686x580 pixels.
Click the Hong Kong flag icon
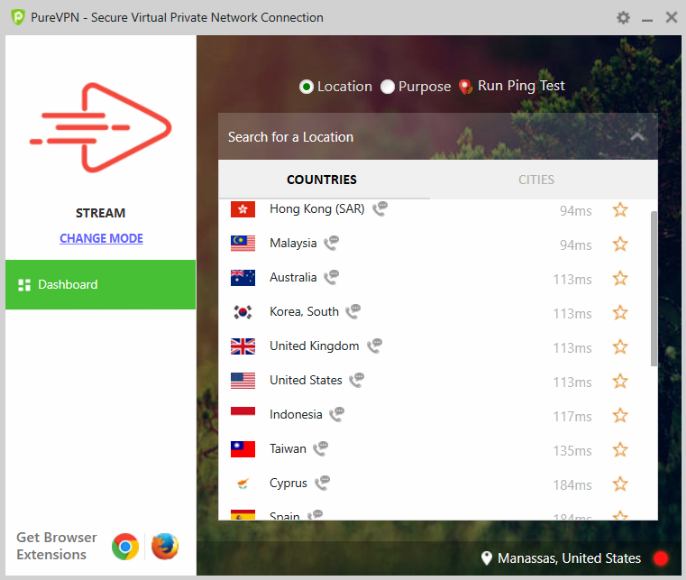point(243,210)
